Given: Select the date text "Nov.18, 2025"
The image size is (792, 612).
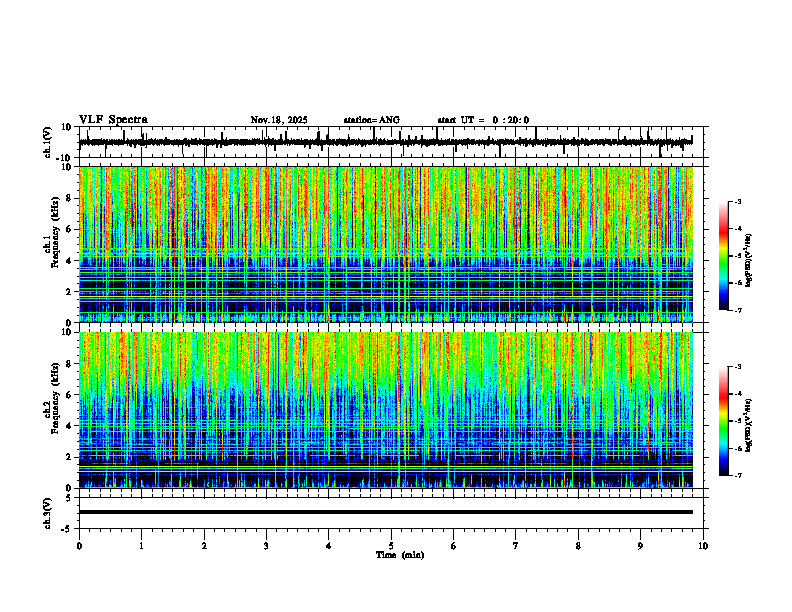Looking at the screenshot, I should [279, 120].
